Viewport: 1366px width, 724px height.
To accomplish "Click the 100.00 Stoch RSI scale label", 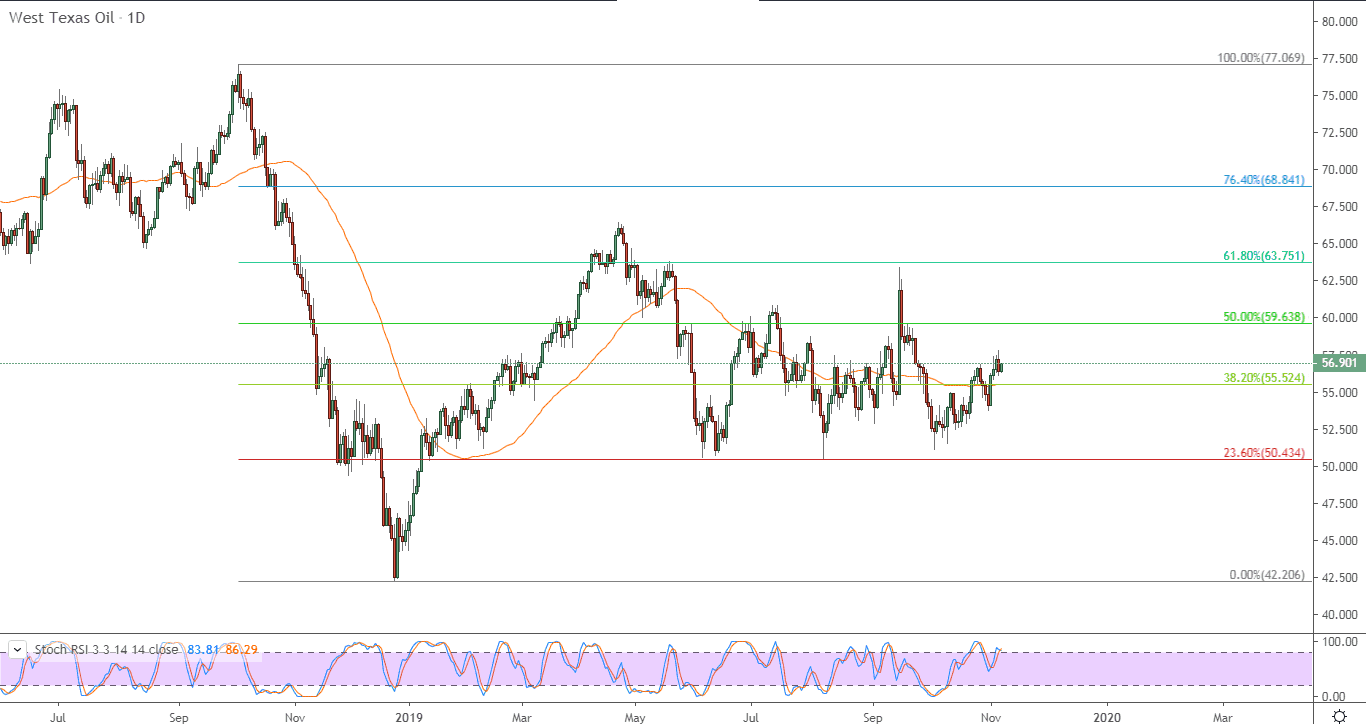I will [x=1339, y=641].
